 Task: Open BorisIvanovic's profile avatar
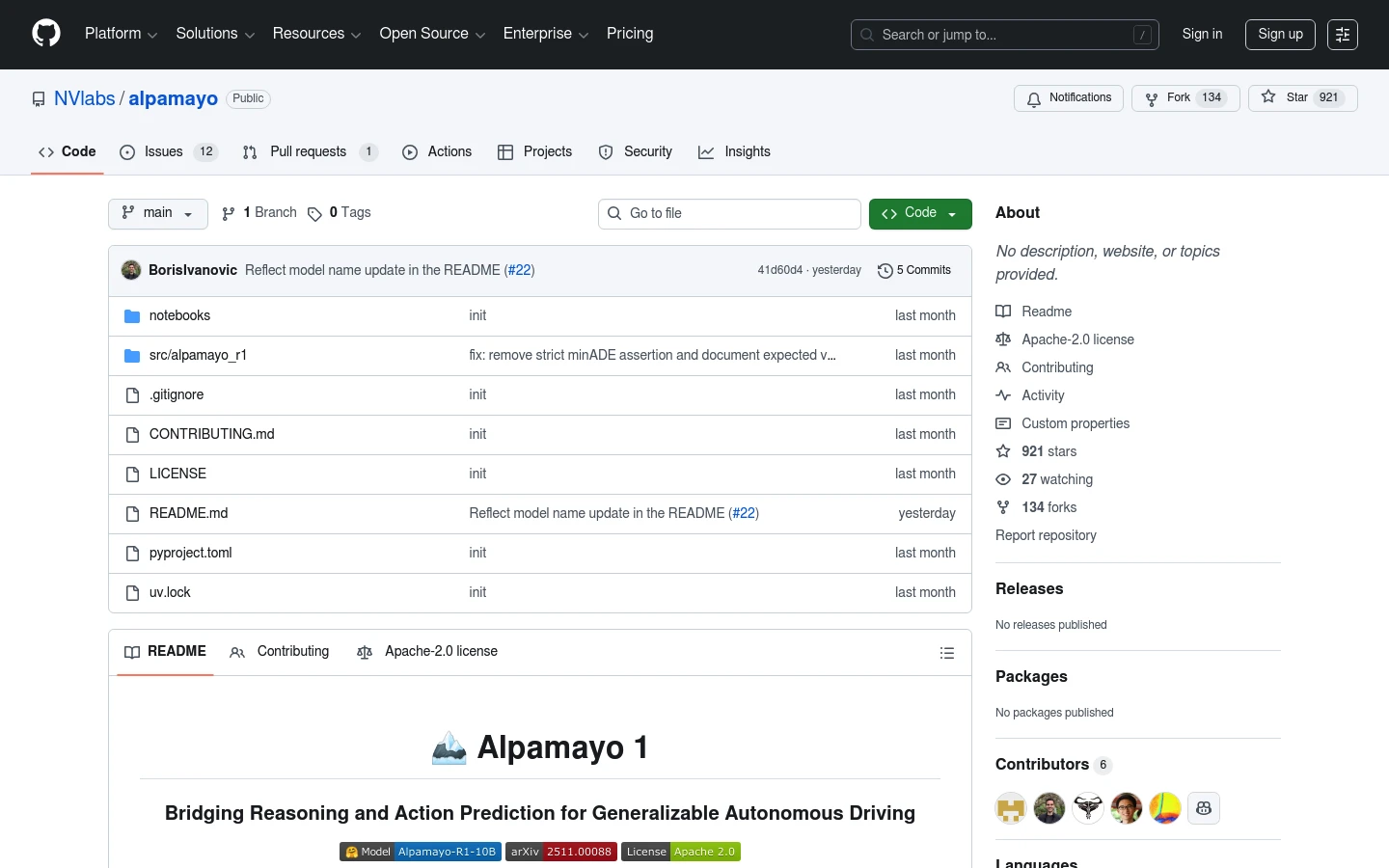pos(131,270)
